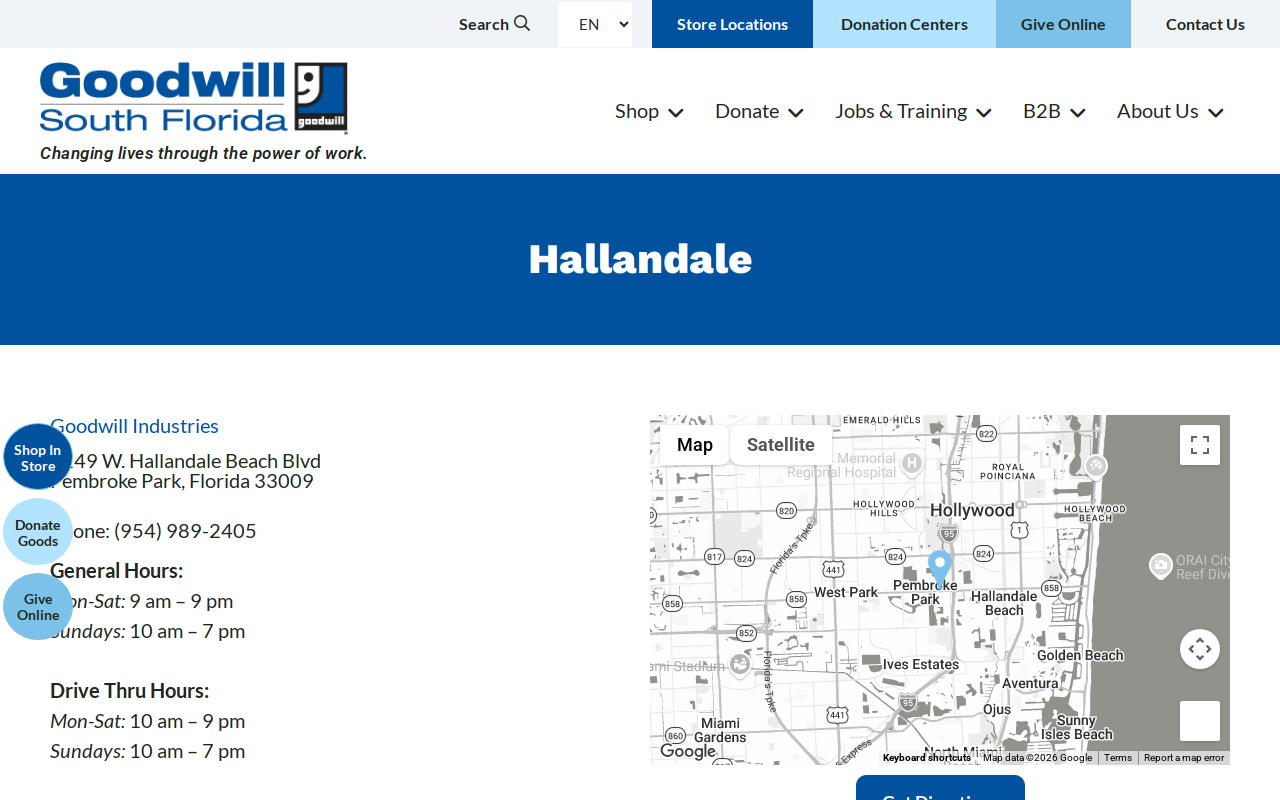Click the Drive Thru Hours heading
Screen dimensions: 1280x800
coord(130,691)
